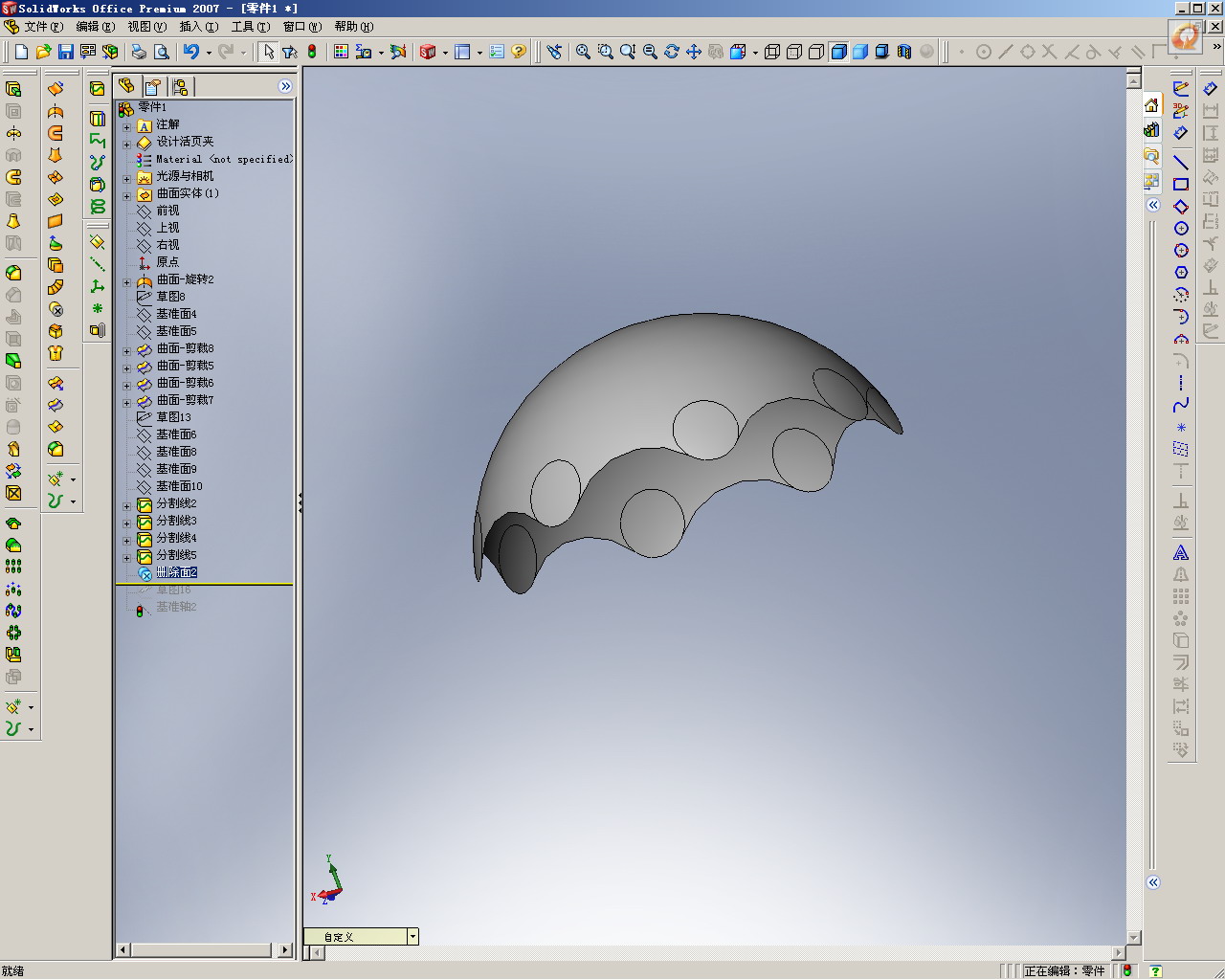This screenshot has width=1225, height=980.
Task: Expand the 曲面-旋转2 feature node
Action: coord(126,282)
